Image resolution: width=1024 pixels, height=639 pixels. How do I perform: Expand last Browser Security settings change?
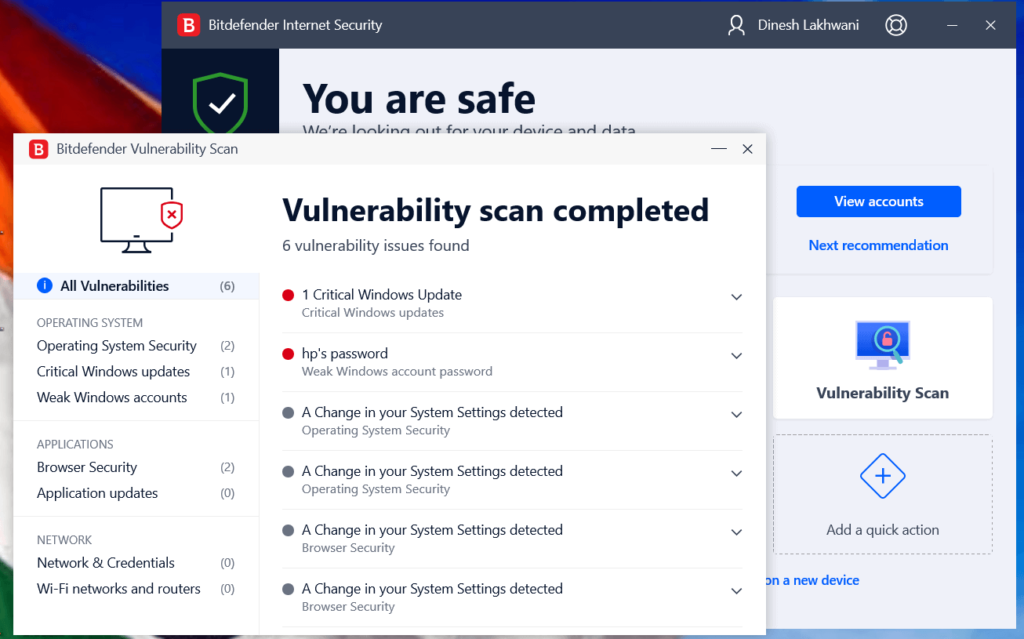(x=736, y=591)
